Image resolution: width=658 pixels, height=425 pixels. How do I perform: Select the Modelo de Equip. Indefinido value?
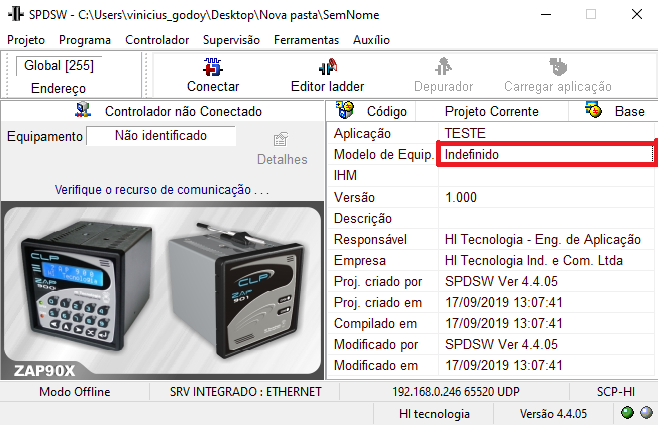[x=546, y=154]
